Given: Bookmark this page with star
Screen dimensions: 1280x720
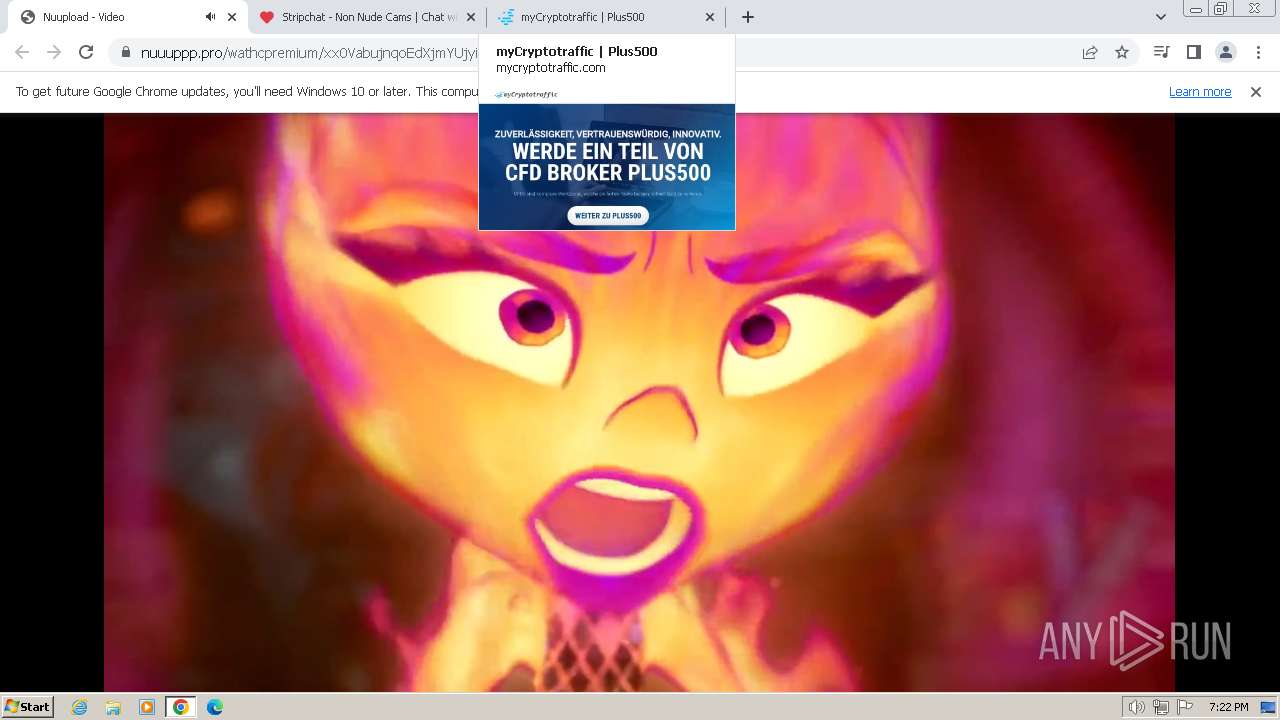Looking at the screenshot, I should 1122,52.
